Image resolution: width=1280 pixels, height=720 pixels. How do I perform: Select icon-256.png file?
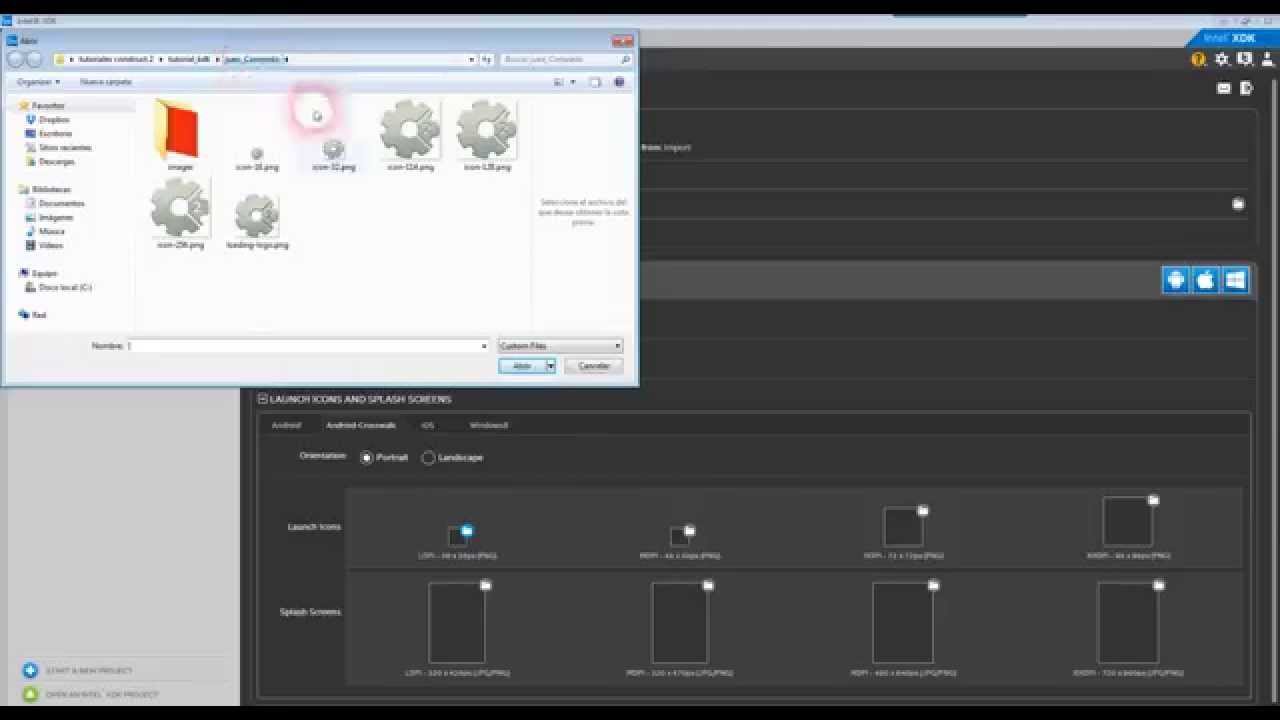[x=180, y=213]
